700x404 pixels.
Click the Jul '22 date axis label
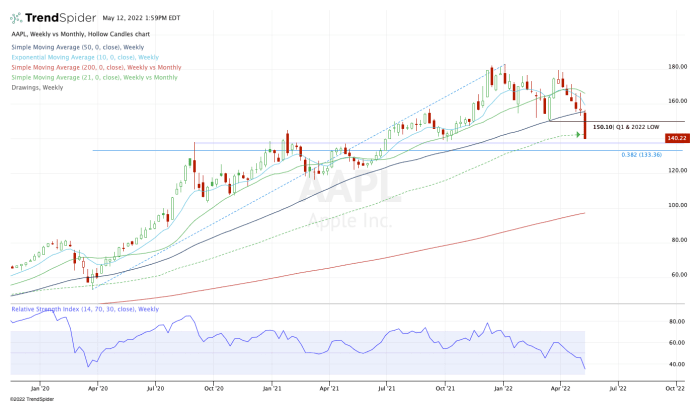pyautogui.click(x=618, y=388)
